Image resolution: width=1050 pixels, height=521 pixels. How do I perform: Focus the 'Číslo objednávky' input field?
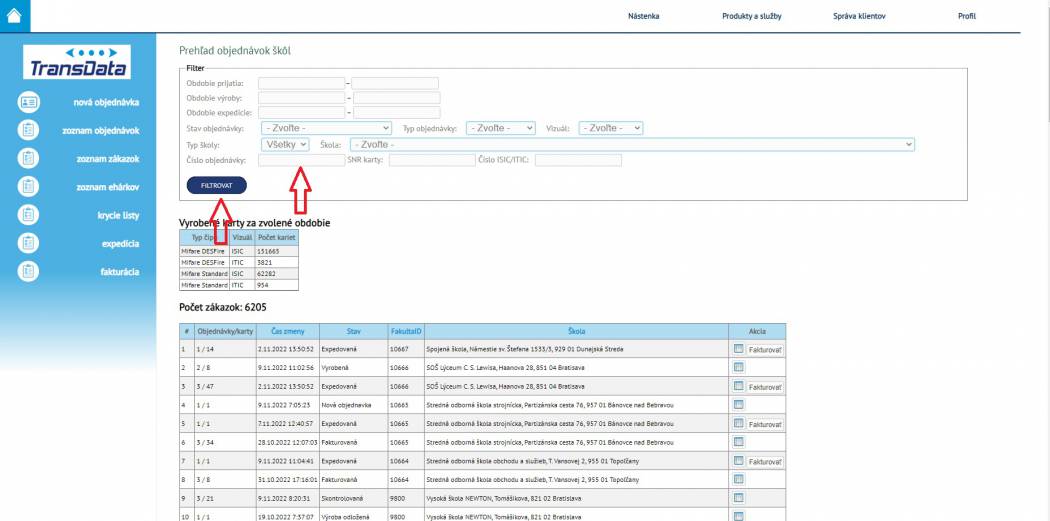pyautogui.click(x=301, y=160)
